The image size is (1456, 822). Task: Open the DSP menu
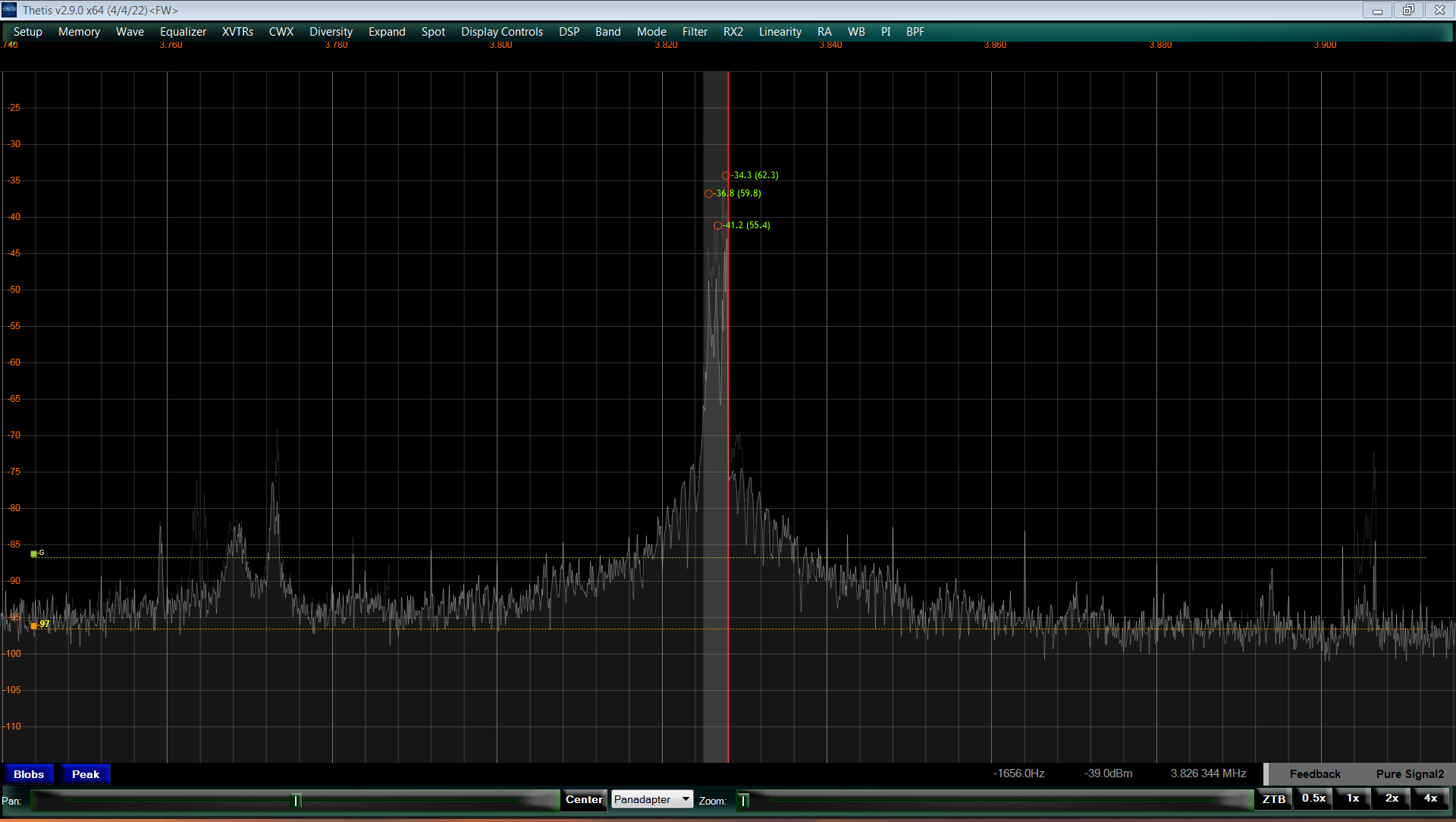click(x=566, y=31)
